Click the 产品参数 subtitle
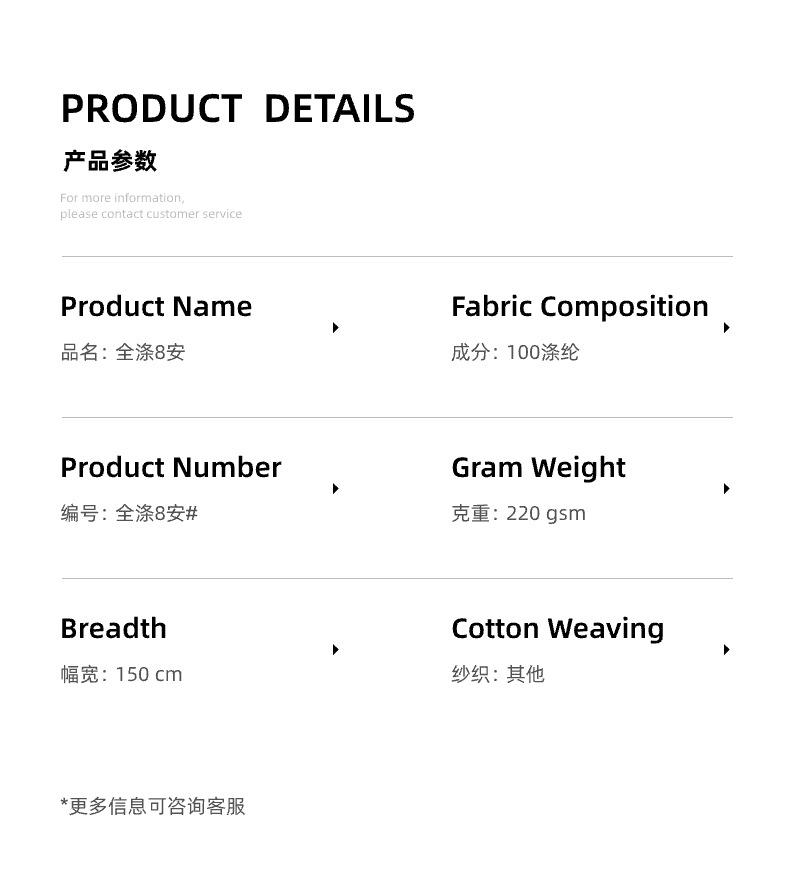The height and width of the screenshot is (891, 800). (110, 161)
